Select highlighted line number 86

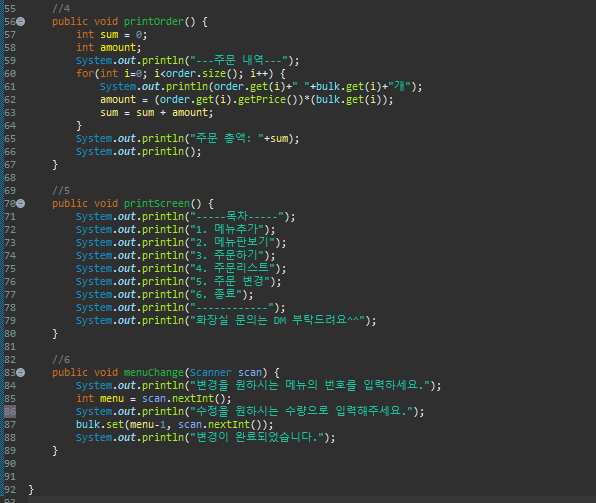10,411
